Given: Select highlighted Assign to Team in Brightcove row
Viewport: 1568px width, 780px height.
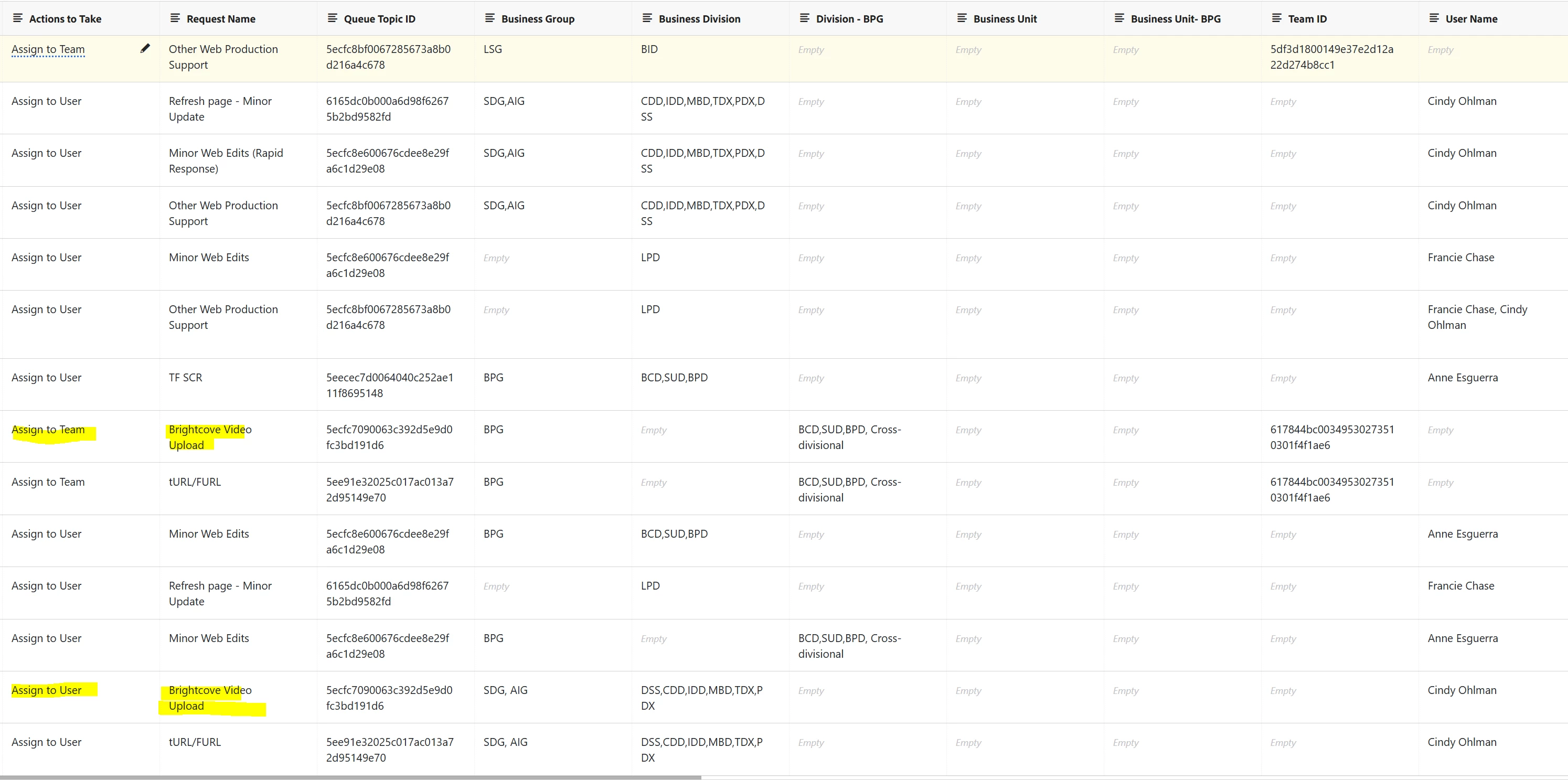Looking at the screenshot, I should [x=48, y=430].
